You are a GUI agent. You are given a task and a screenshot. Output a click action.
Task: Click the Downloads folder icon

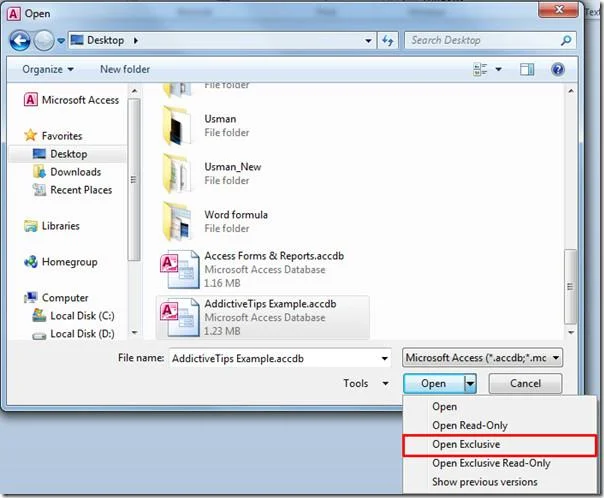pos(39,172)
